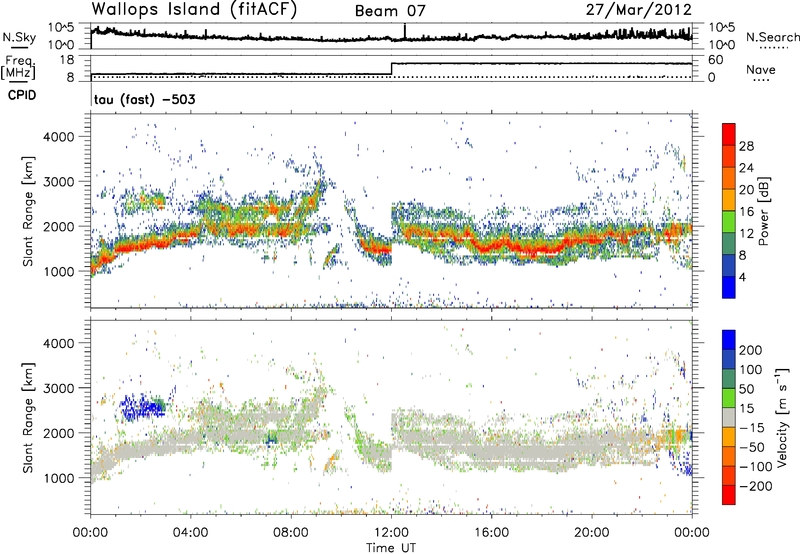
Task: Click the '-200' tick on the Velocity scale
Action: pos(756,486)
